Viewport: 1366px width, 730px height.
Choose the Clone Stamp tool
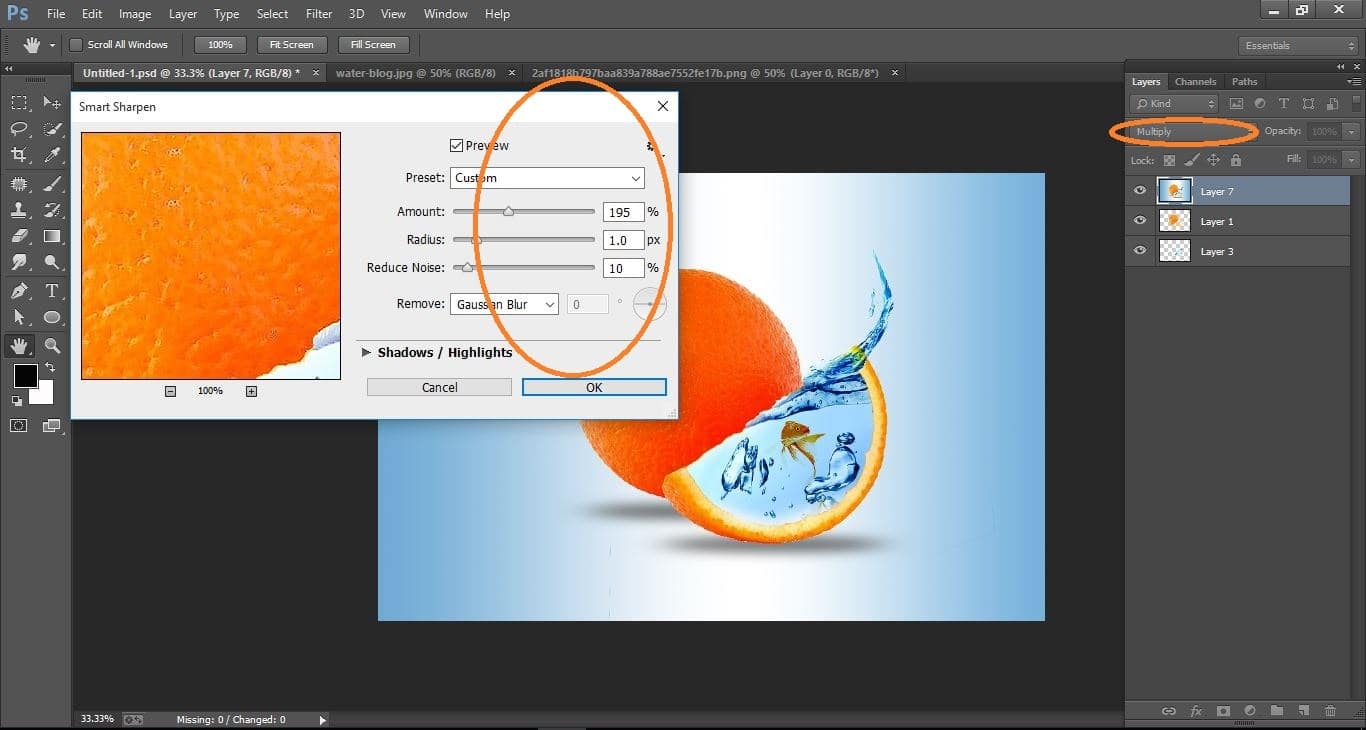18,209
